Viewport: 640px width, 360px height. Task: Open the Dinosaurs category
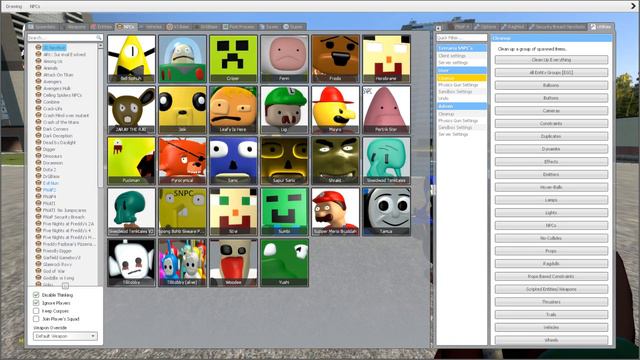[52, 156]
